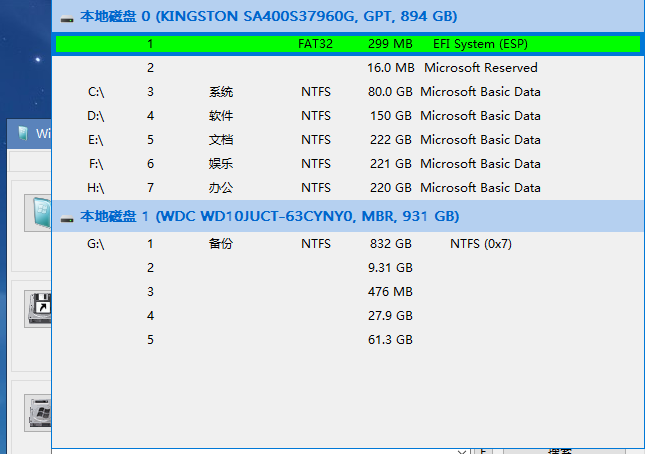Click the drive icon beside 本地磁盘 1
Screen dimensions: 645x454
(67, 218)
